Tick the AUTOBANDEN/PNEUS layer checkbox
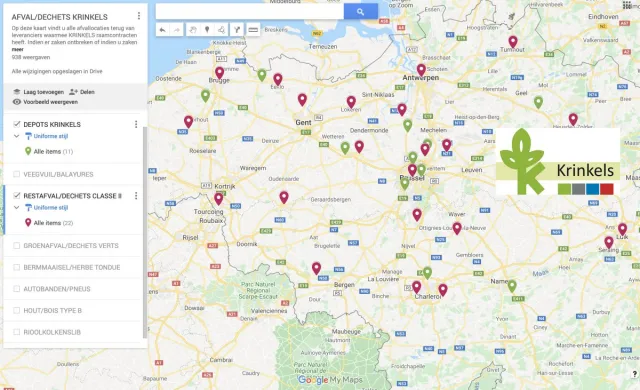 17,289
